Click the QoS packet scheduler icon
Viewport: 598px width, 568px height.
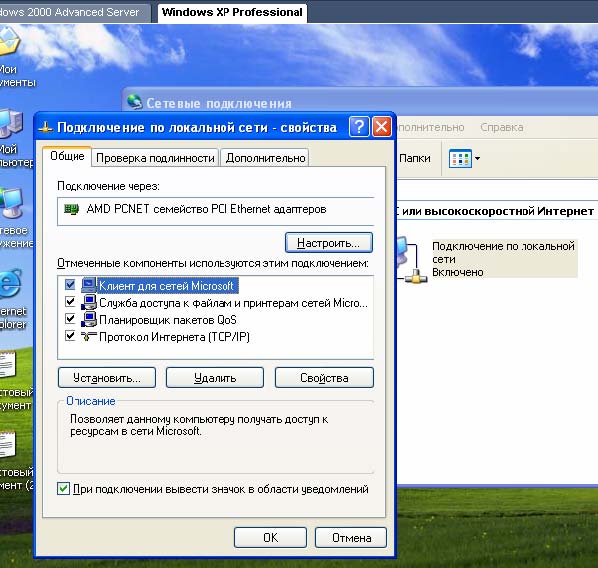click(89, 319)
